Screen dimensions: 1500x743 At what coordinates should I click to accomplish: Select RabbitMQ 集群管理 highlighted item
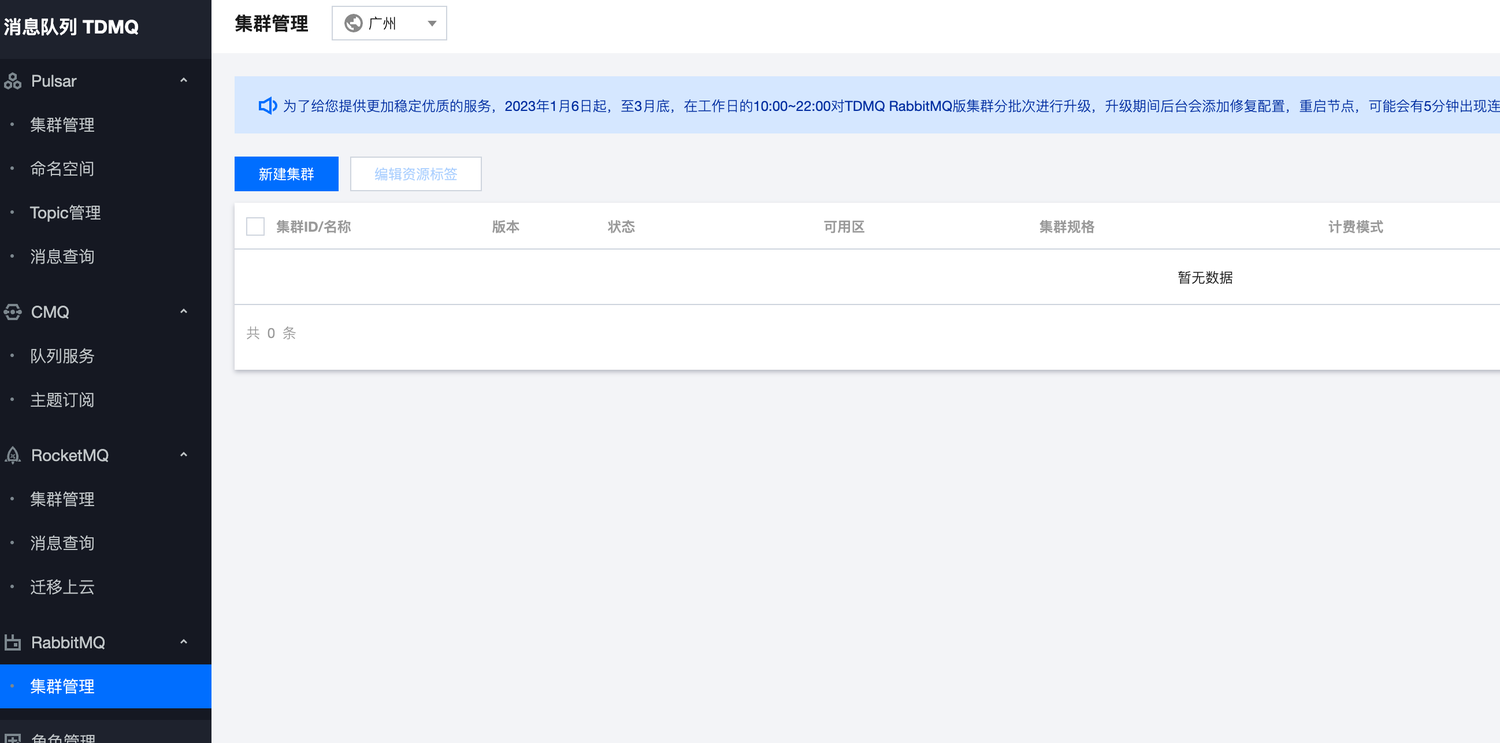105,687
